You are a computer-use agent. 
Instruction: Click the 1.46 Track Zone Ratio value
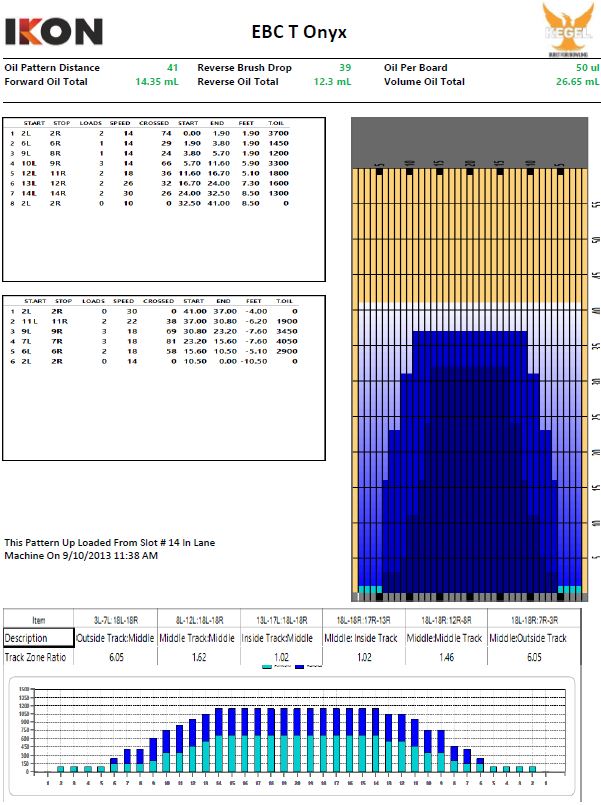[x=444, y=658]
